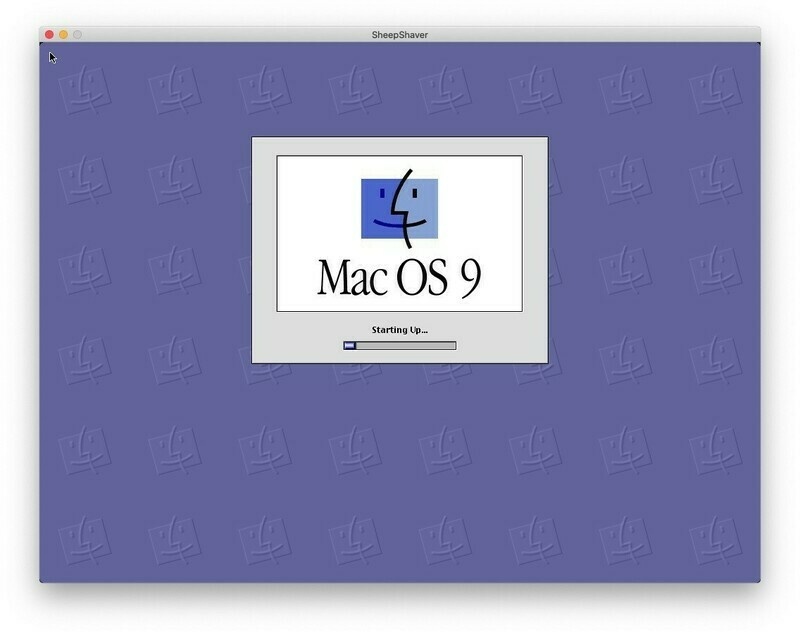
Task: Click the filled segment of startup progress bar
Action: click(x=349, y=346)
